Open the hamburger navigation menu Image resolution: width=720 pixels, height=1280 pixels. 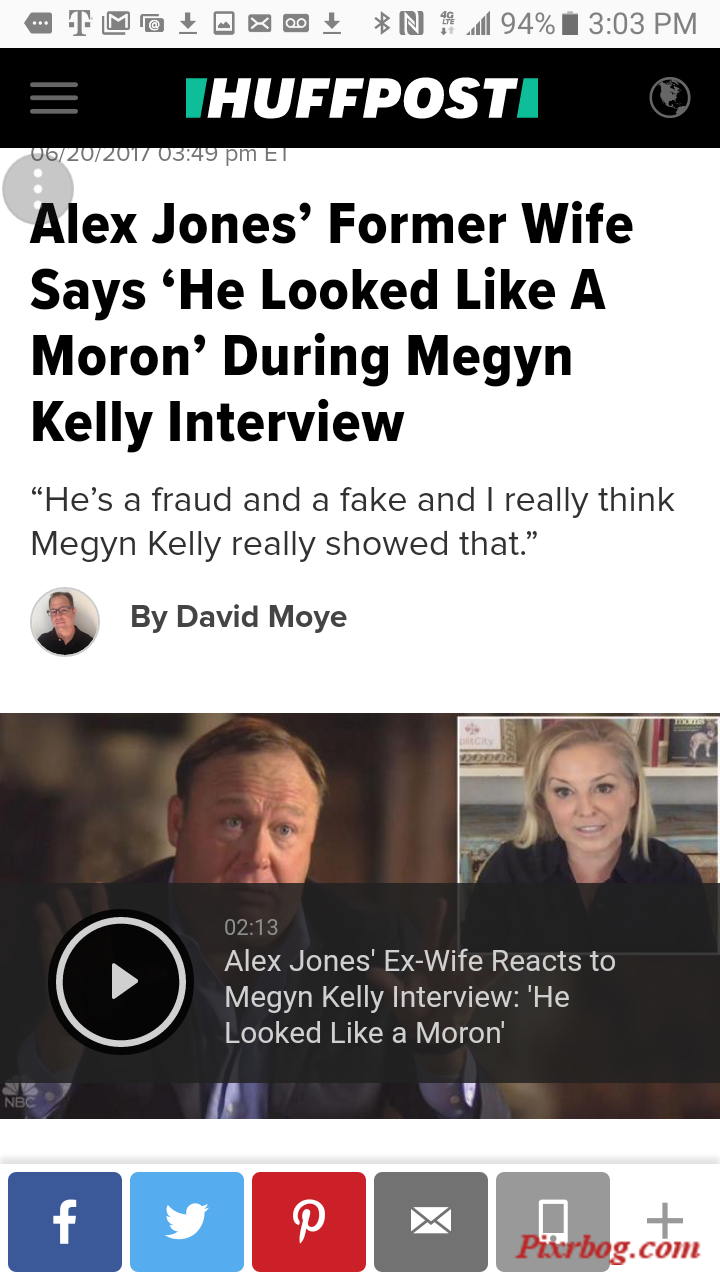coord(54,98)
